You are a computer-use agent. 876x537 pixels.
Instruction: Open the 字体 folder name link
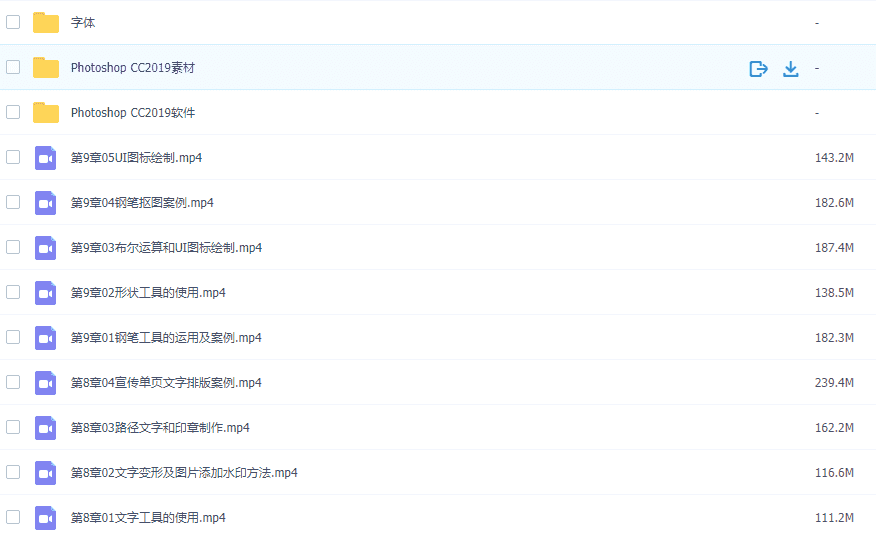click(x=83, y=22)
